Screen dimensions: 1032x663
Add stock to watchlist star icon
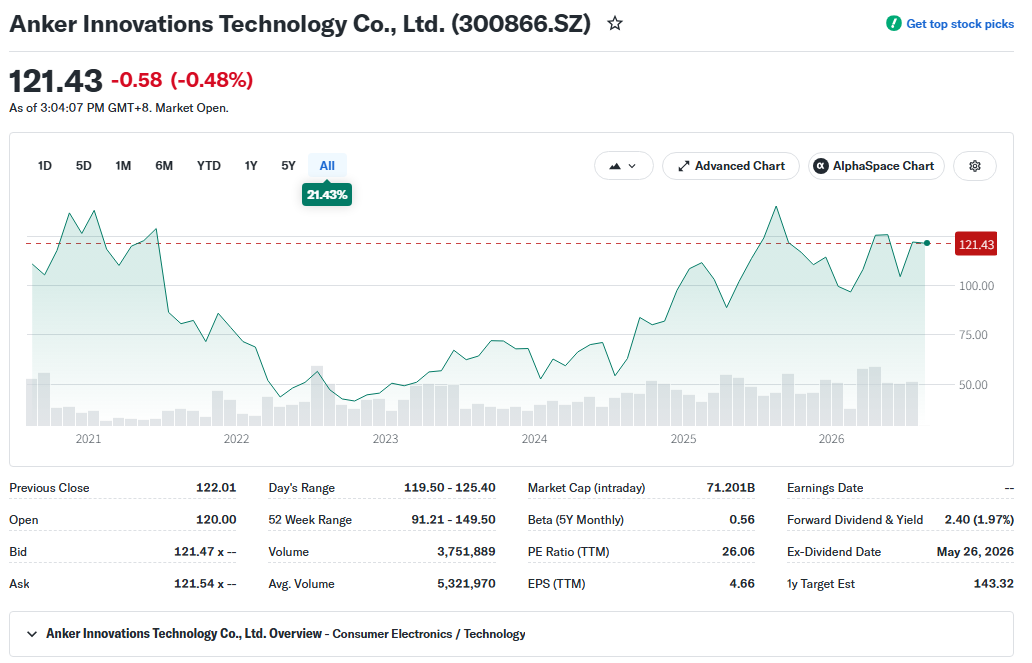[x=615, y=24]
